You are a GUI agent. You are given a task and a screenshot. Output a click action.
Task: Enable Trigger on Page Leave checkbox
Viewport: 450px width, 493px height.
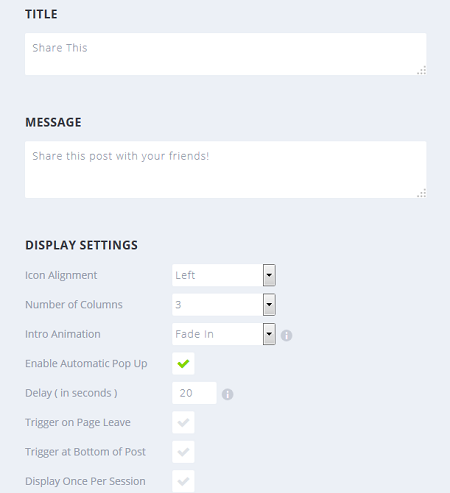click(183, 422)
